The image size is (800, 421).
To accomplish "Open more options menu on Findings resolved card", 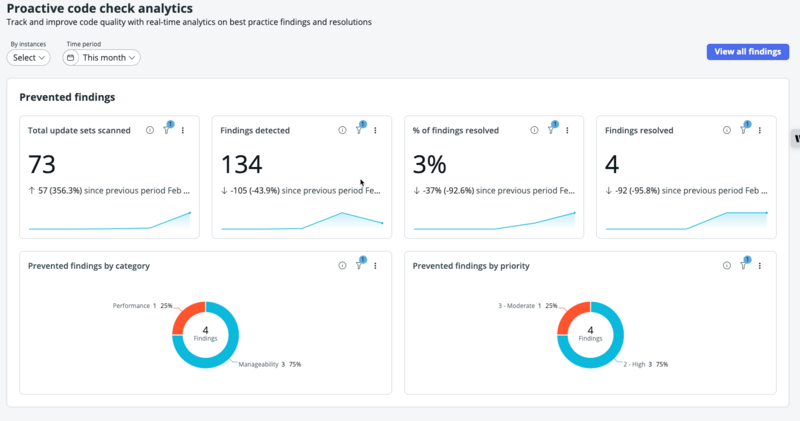I will pyautogui.click(x=760, y=130).
